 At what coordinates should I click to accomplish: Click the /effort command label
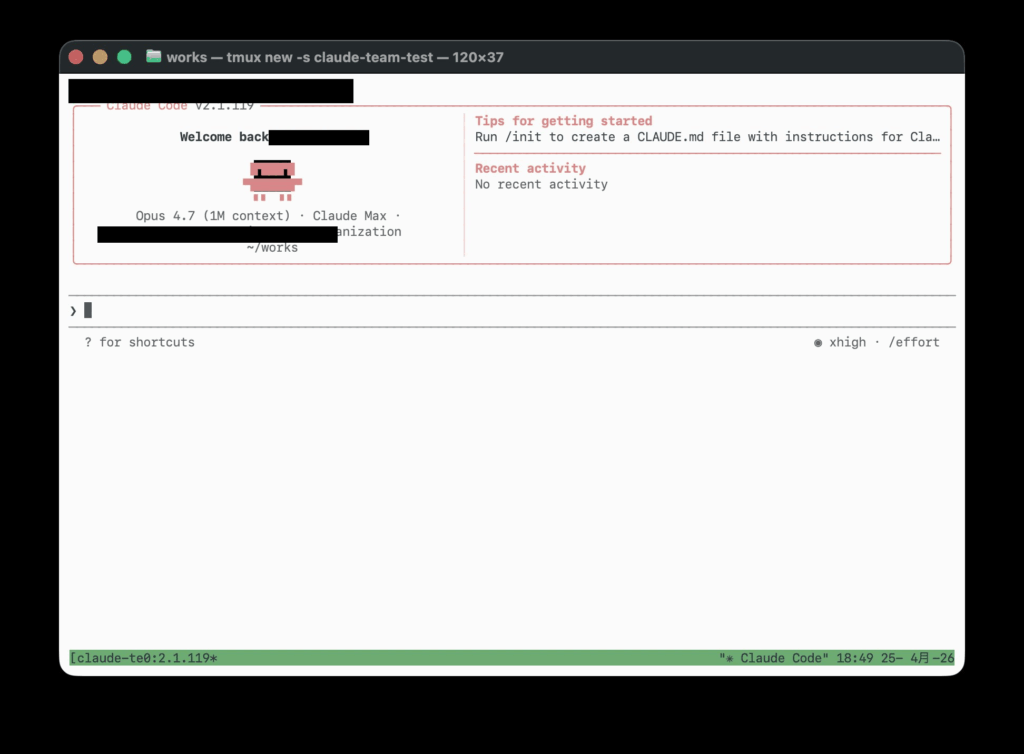(913, 342)
